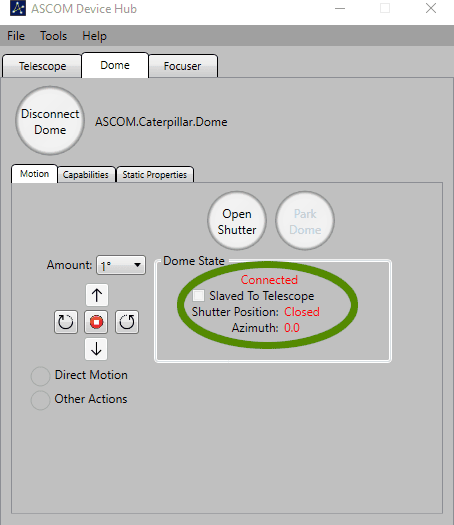
Task: Open the Help menu
Action: coord(94,35)
